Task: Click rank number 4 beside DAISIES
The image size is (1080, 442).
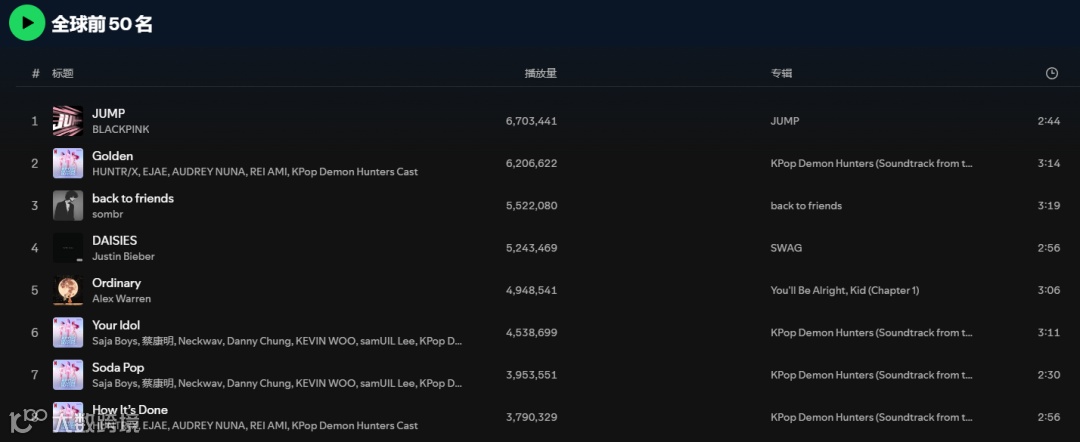Action: pos(35,248)
